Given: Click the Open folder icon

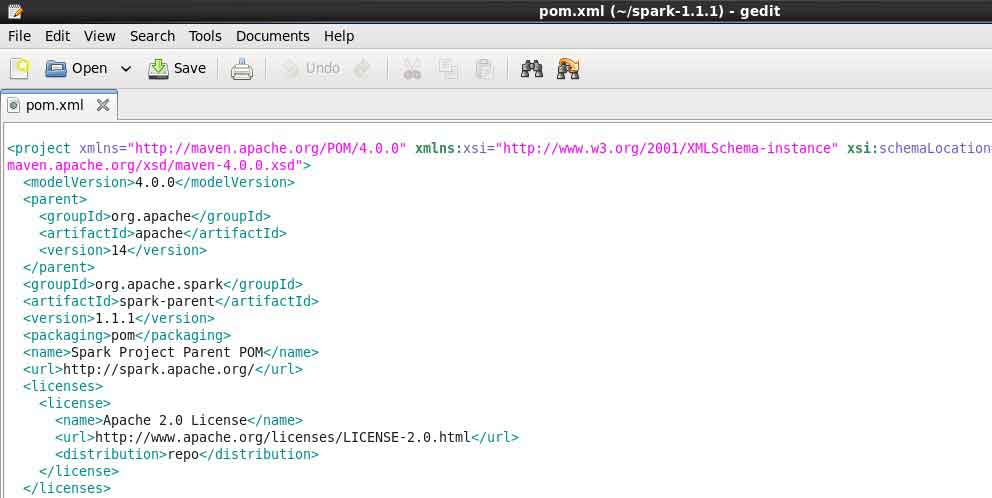Looking at the screenshot, I should click(56, 68).
